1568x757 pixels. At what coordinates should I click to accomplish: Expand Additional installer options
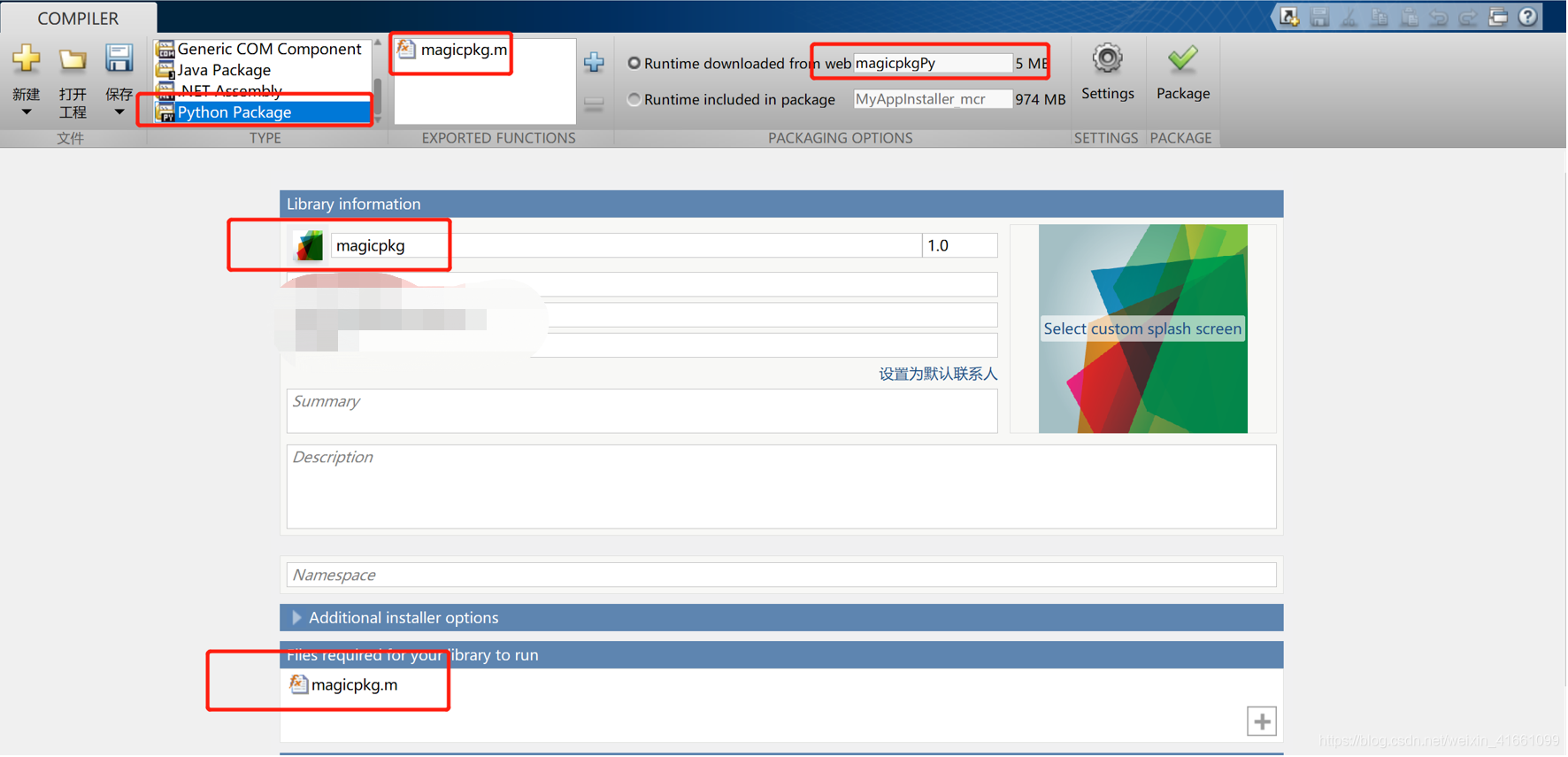coord(781,617)
